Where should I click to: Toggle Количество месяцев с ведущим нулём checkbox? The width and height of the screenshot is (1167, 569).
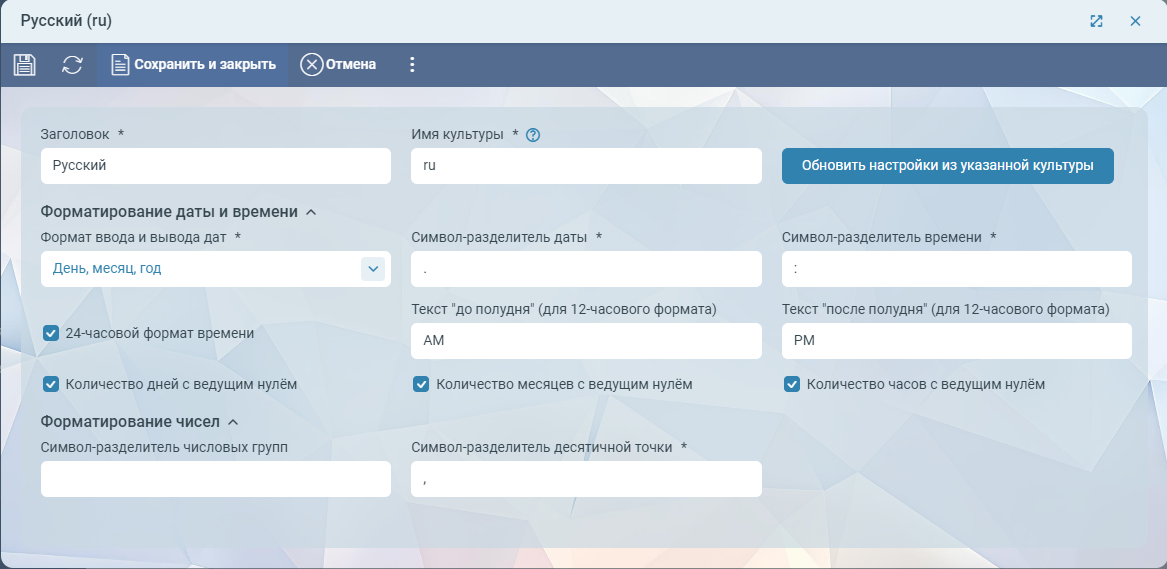click(x=422, y=384)
